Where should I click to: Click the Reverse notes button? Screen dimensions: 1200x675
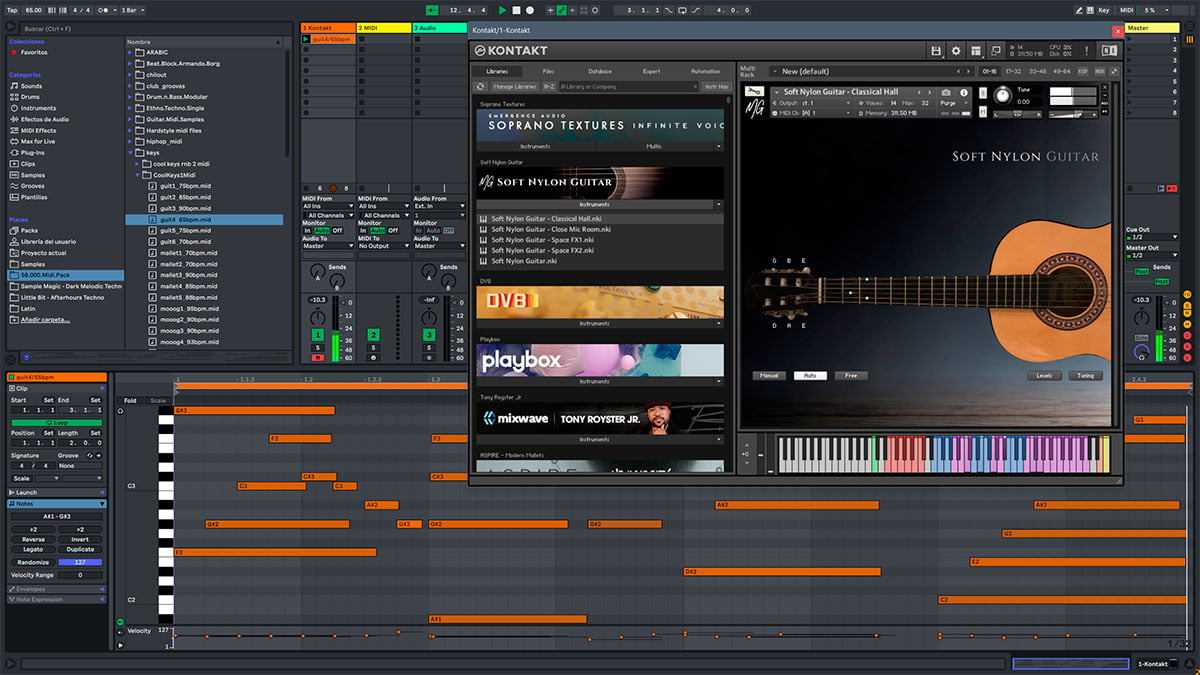point(33,540)
